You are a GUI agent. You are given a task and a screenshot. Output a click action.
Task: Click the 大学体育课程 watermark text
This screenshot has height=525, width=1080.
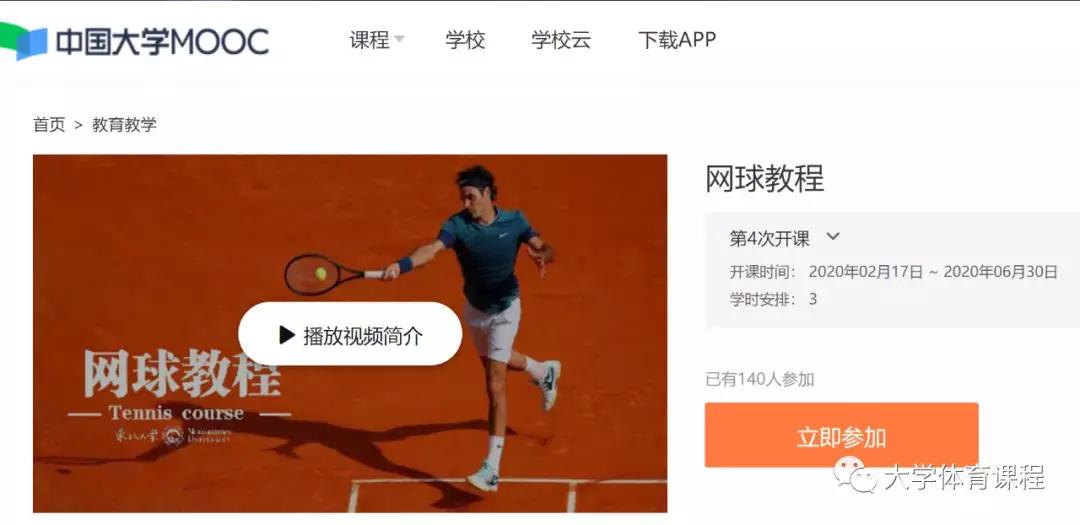[x=964, y=477]
